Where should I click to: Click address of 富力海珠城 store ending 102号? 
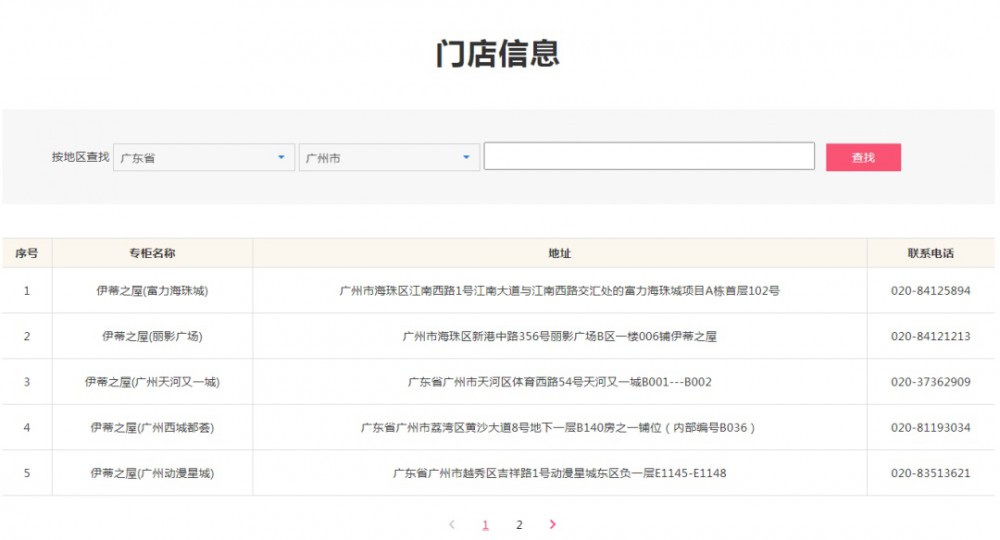click(x=559, y=291)
